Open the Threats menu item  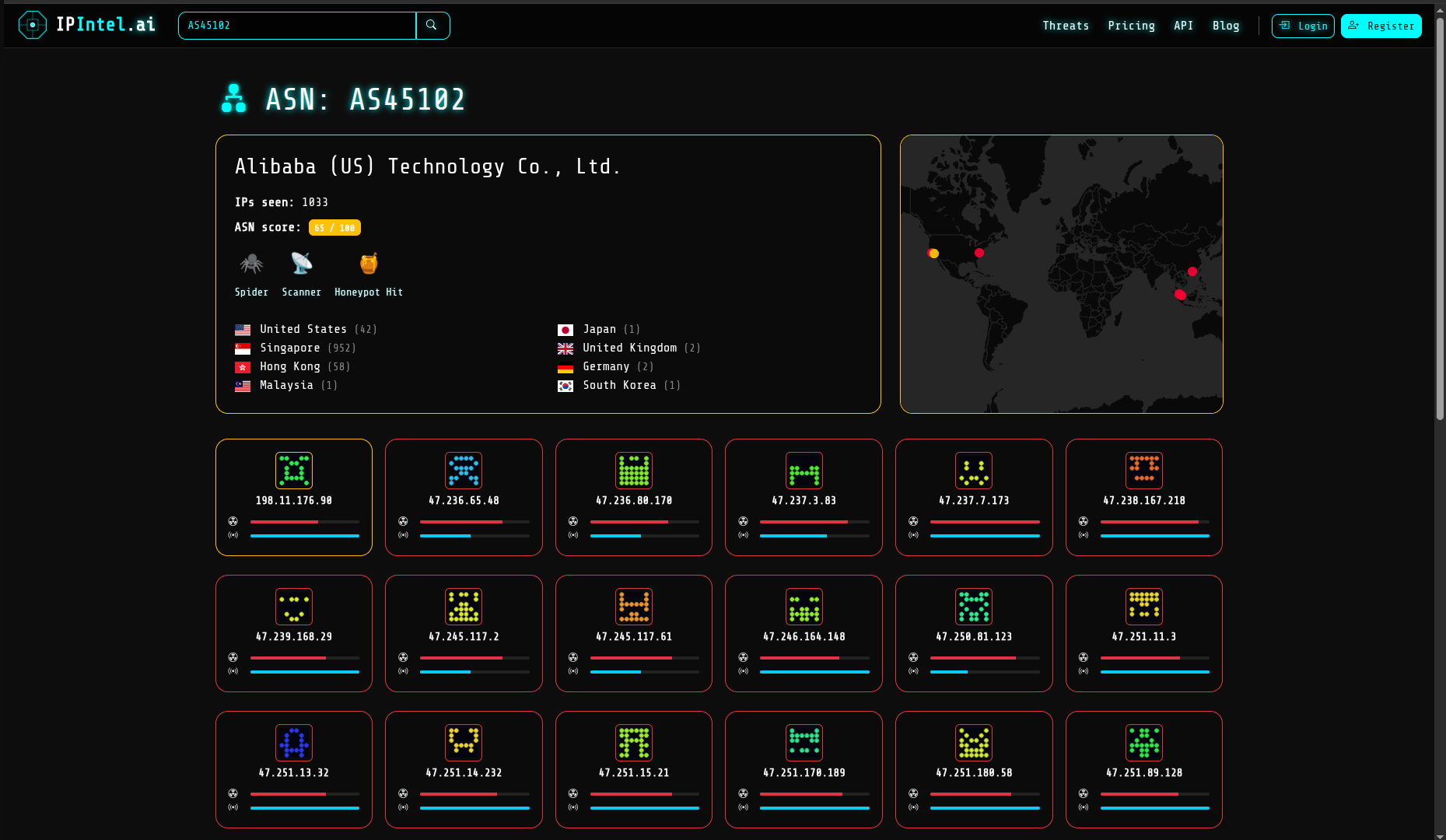tap(1066, 25)
